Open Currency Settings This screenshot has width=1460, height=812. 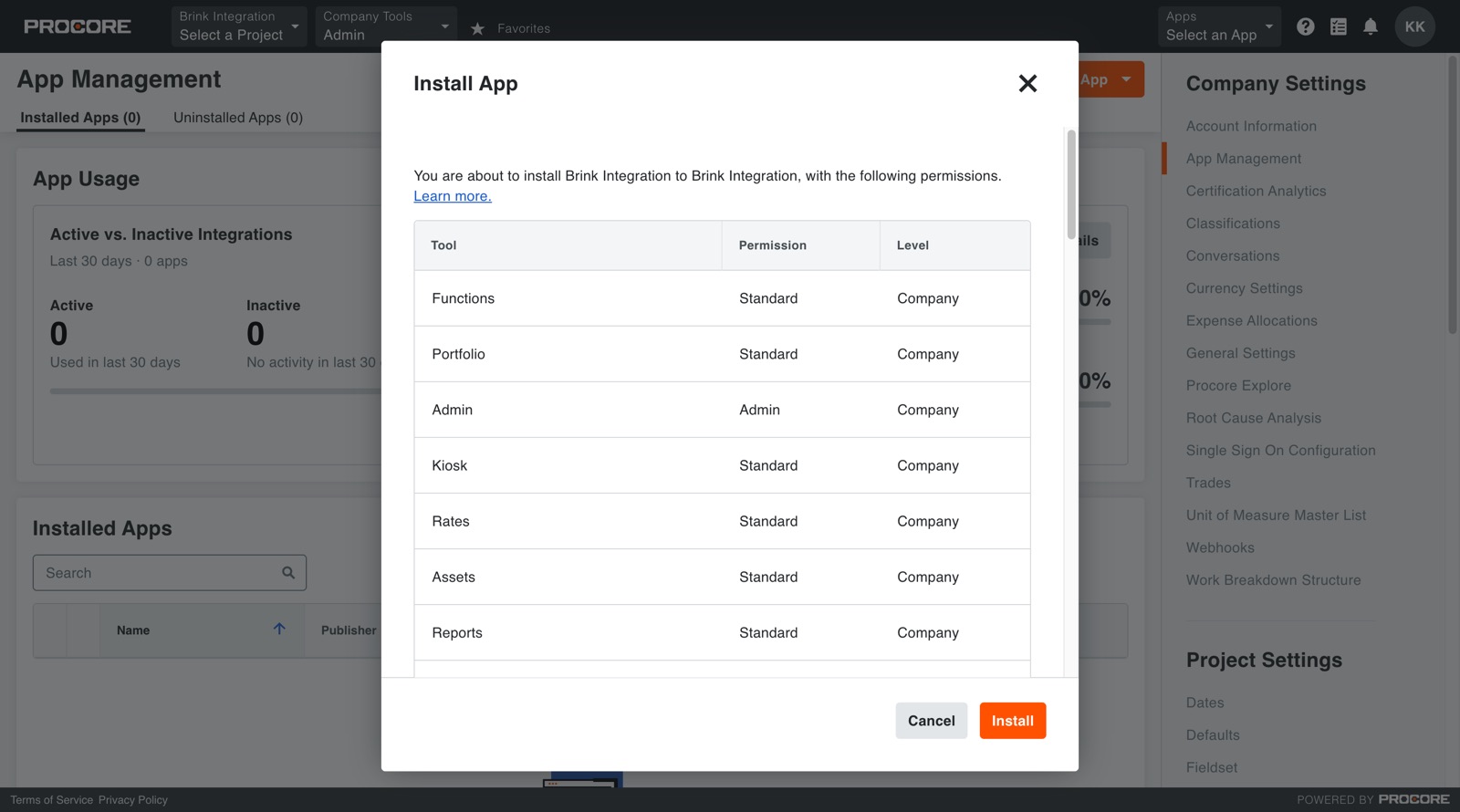[x=1245, y=288]
